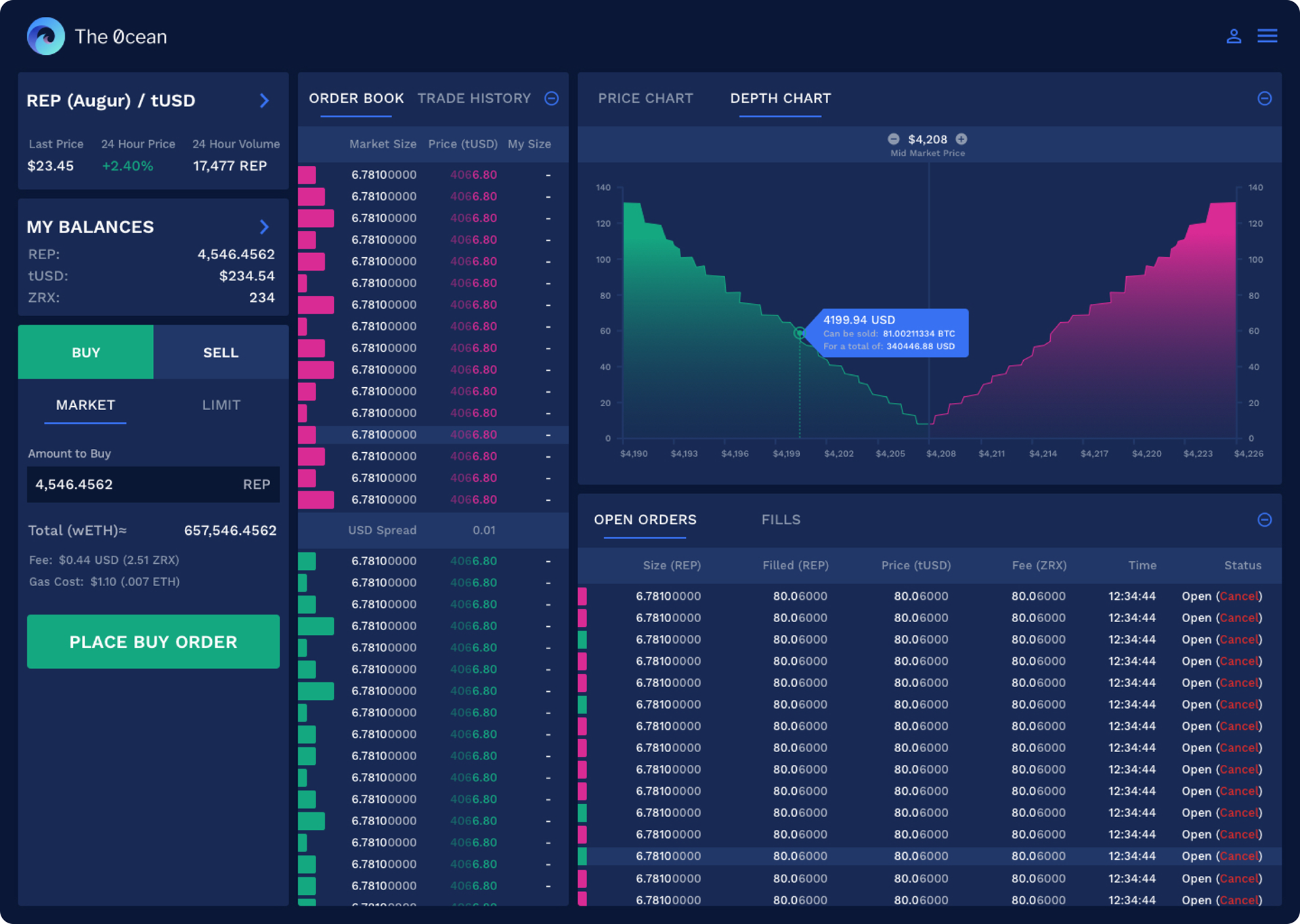1300x924 pixels.
Task: Switch to the Order Book tab
Action: pos(356,99)
